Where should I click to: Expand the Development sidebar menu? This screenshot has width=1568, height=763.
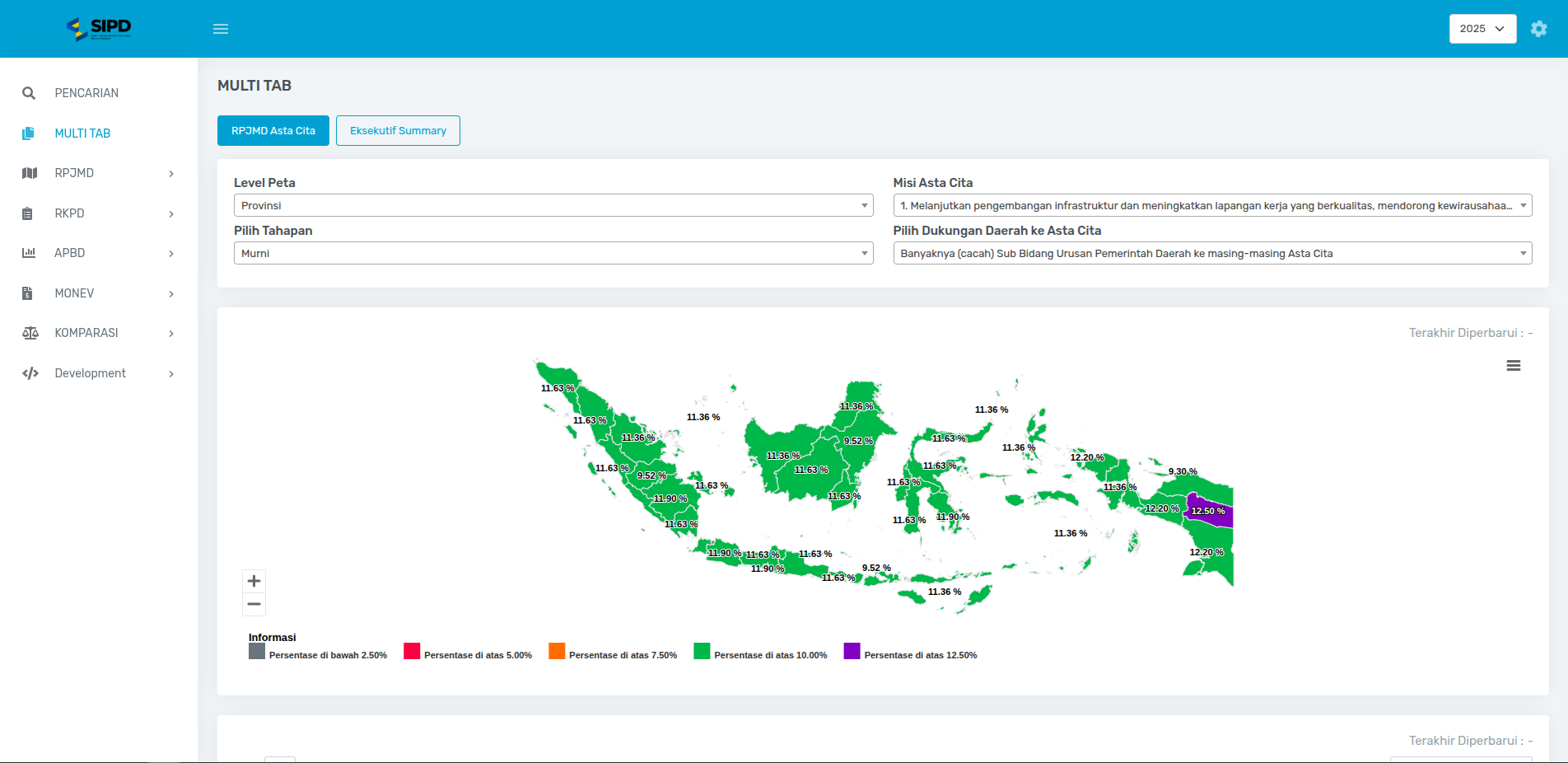(x=99, y=373)
